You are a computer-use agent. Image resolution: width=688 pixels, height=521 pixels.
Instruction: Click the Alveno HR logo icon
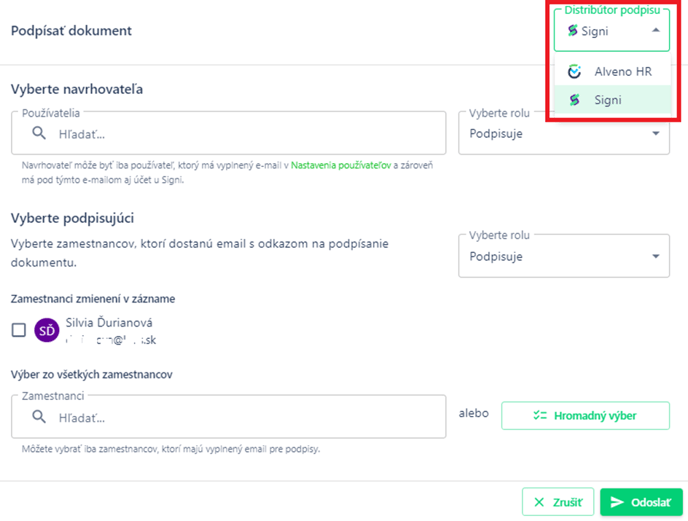click(574, 71)
